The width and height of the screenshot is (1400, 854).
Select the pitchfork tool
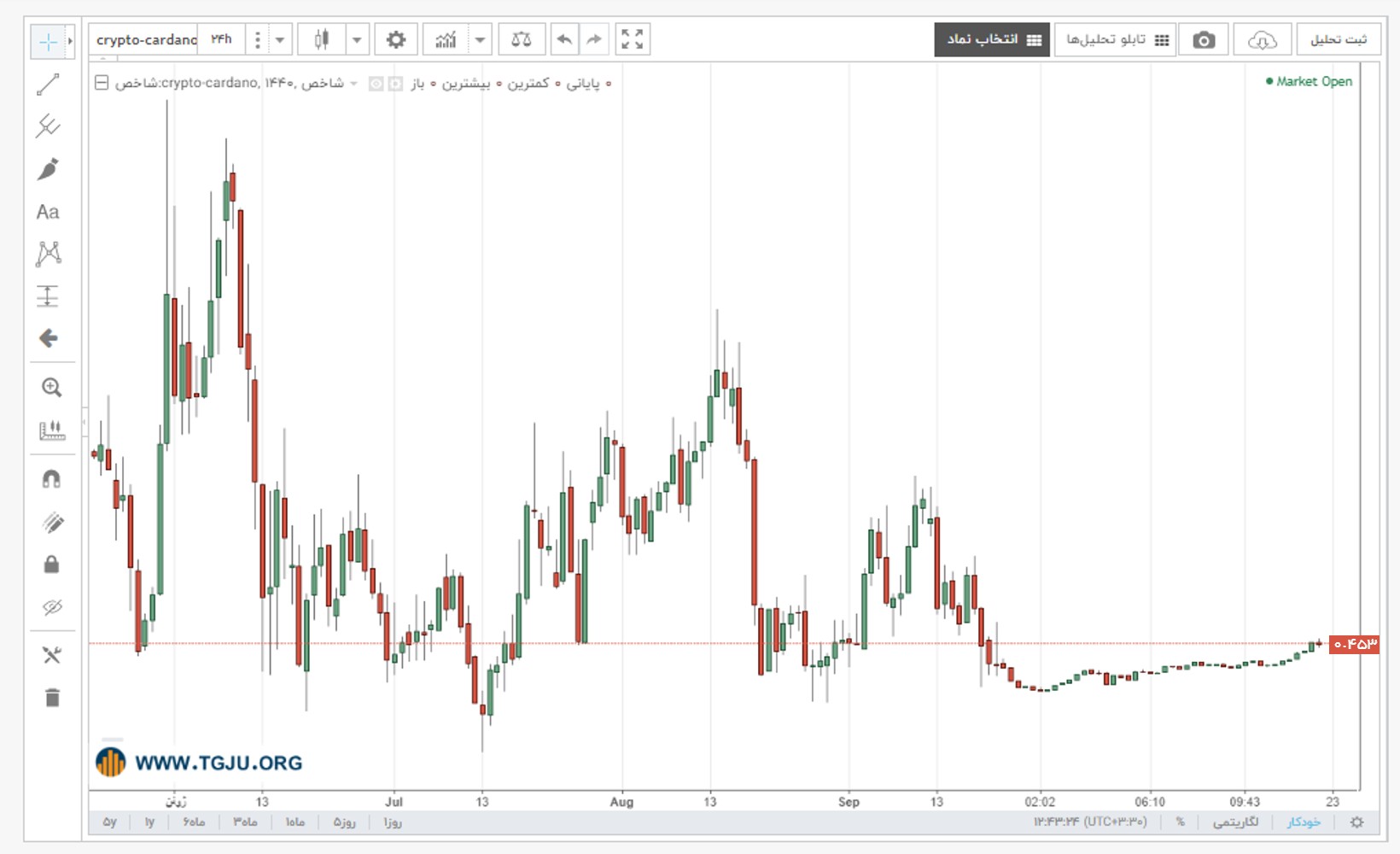[48, 126]
